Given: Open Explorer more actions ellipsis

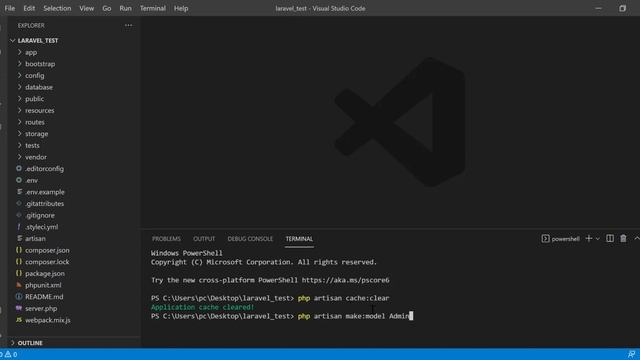Looking at the screenshot, I should tap(129, 25).
